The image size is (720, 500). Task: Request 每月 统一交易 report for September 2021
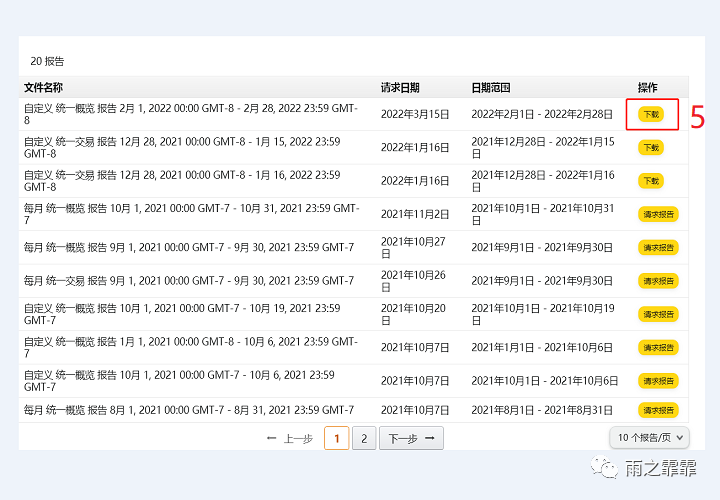point(658,281)
